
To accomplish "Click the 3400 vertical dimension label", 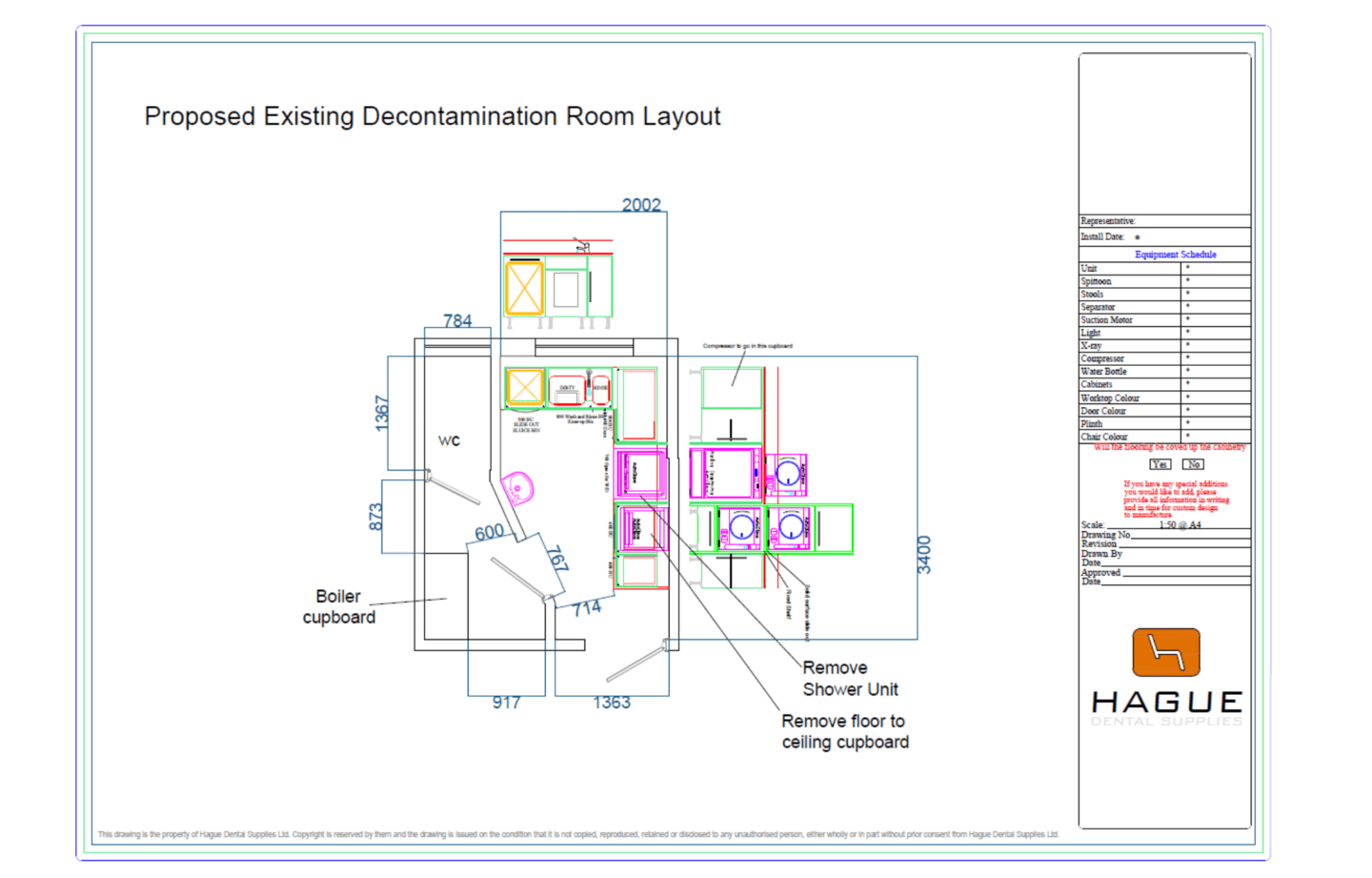I will [923, 555].
